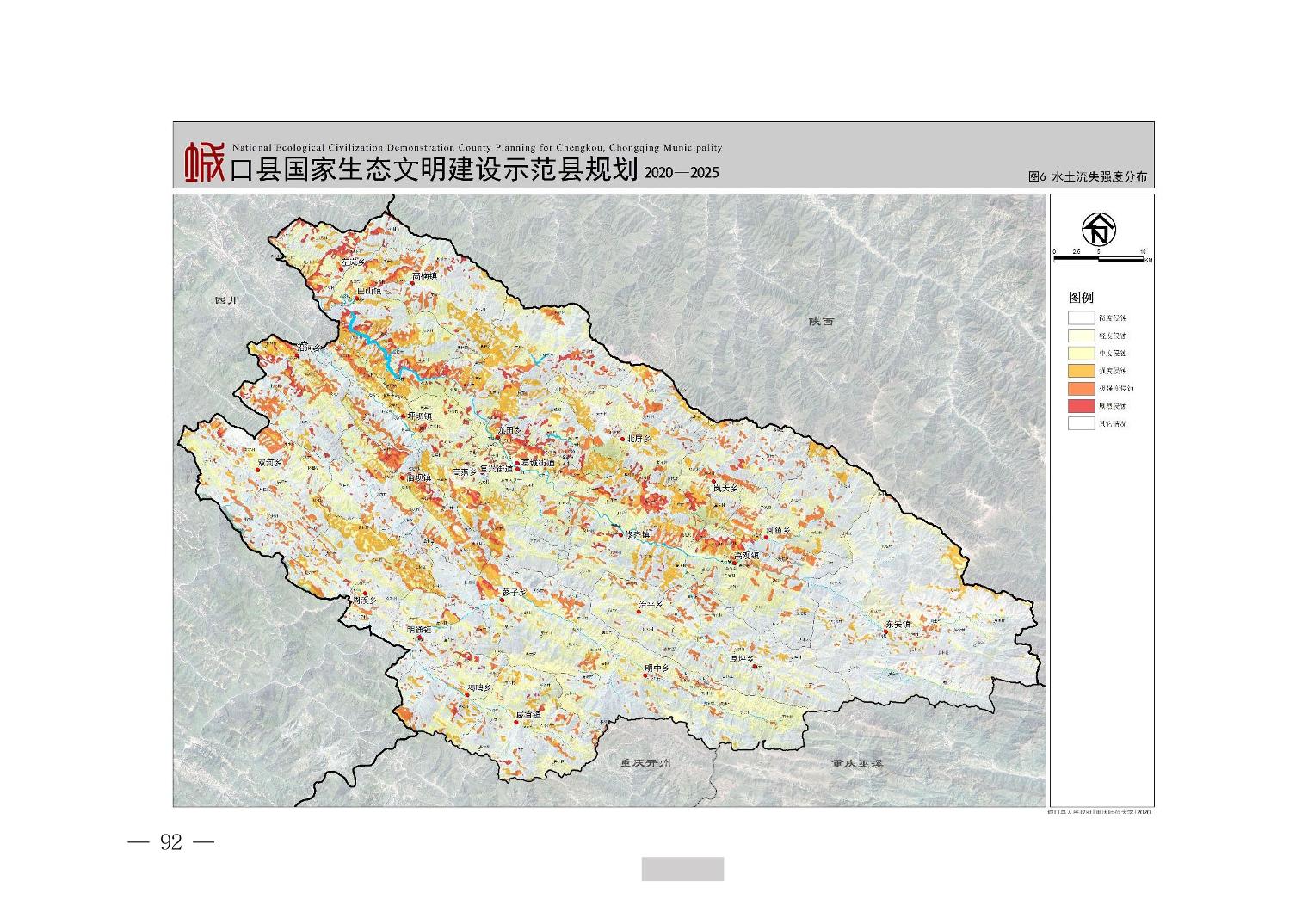
Task: Click the Chinese title 口县国家生态文明建设示范县规划
Action: point(434,170)
